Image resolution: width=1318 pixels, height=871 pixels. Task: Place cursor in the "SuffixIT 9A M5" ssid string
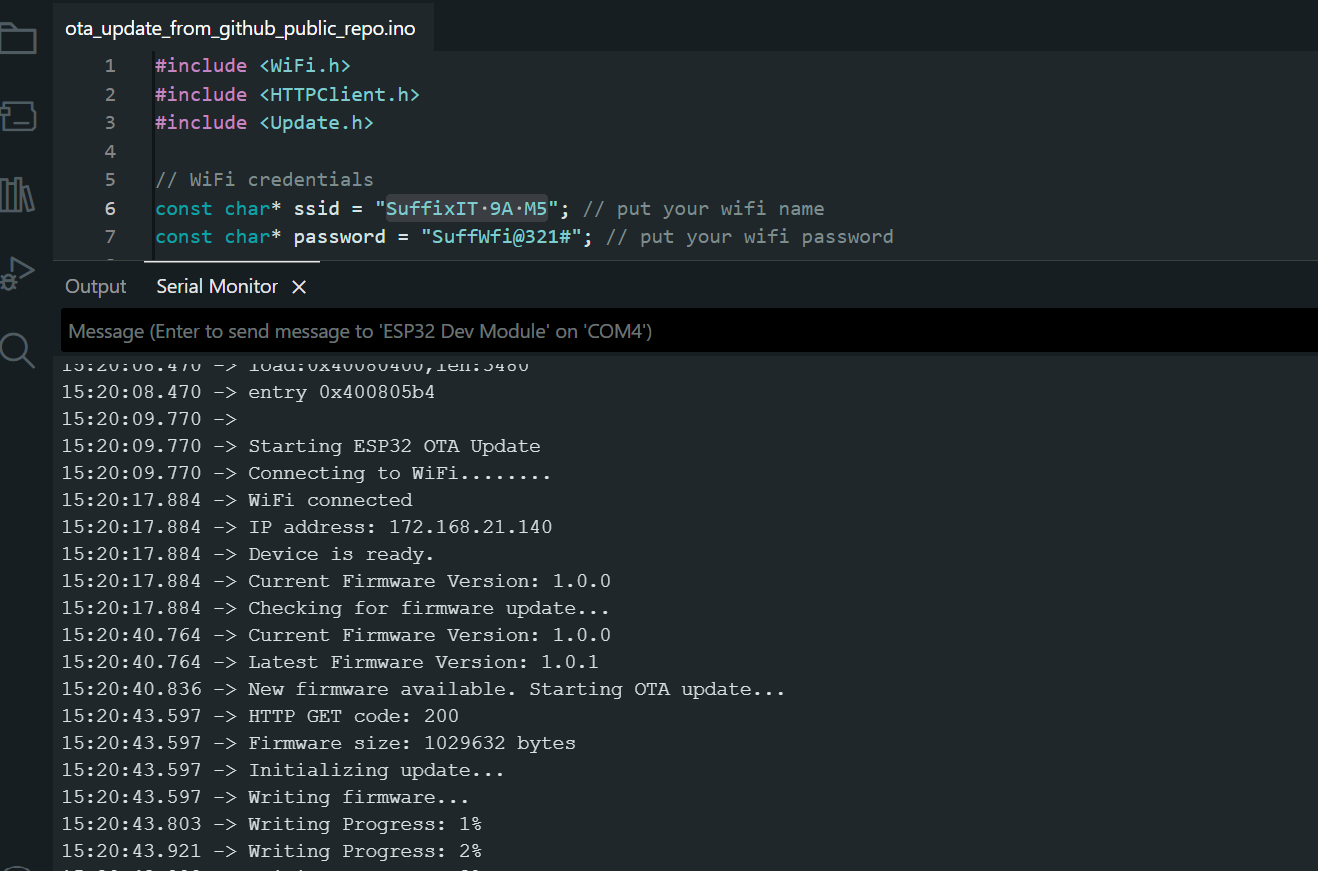467,209
